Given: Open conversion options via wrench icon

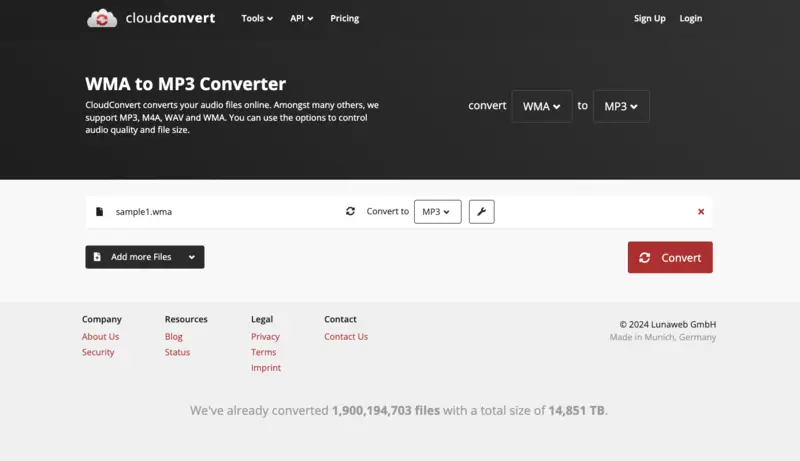Looking at the screenshot, I should [481, 212].
